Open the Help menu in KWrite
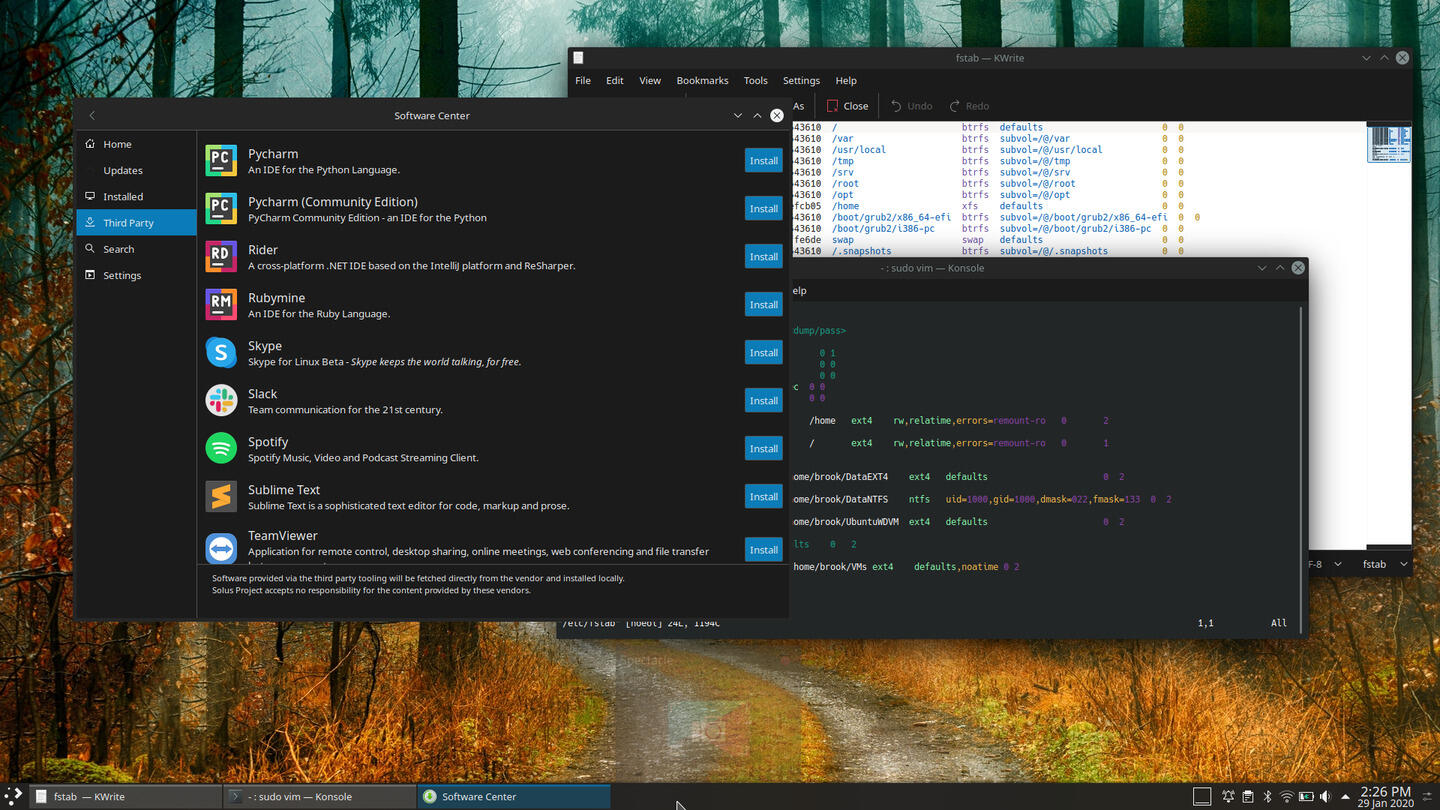The image size is (1440, 810). pos(846,80)
